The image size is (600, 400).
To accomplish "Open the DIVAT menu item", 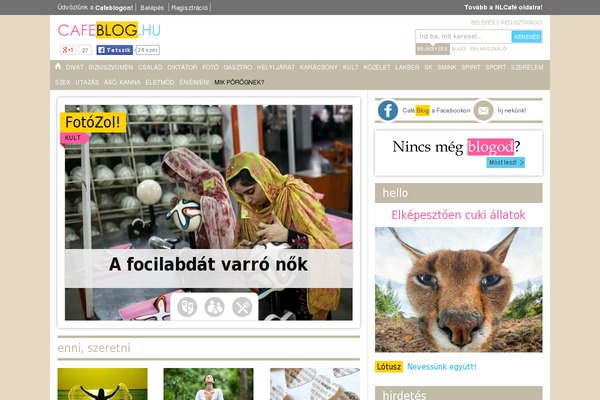I will pyautogui.click(x=74, y=67).
